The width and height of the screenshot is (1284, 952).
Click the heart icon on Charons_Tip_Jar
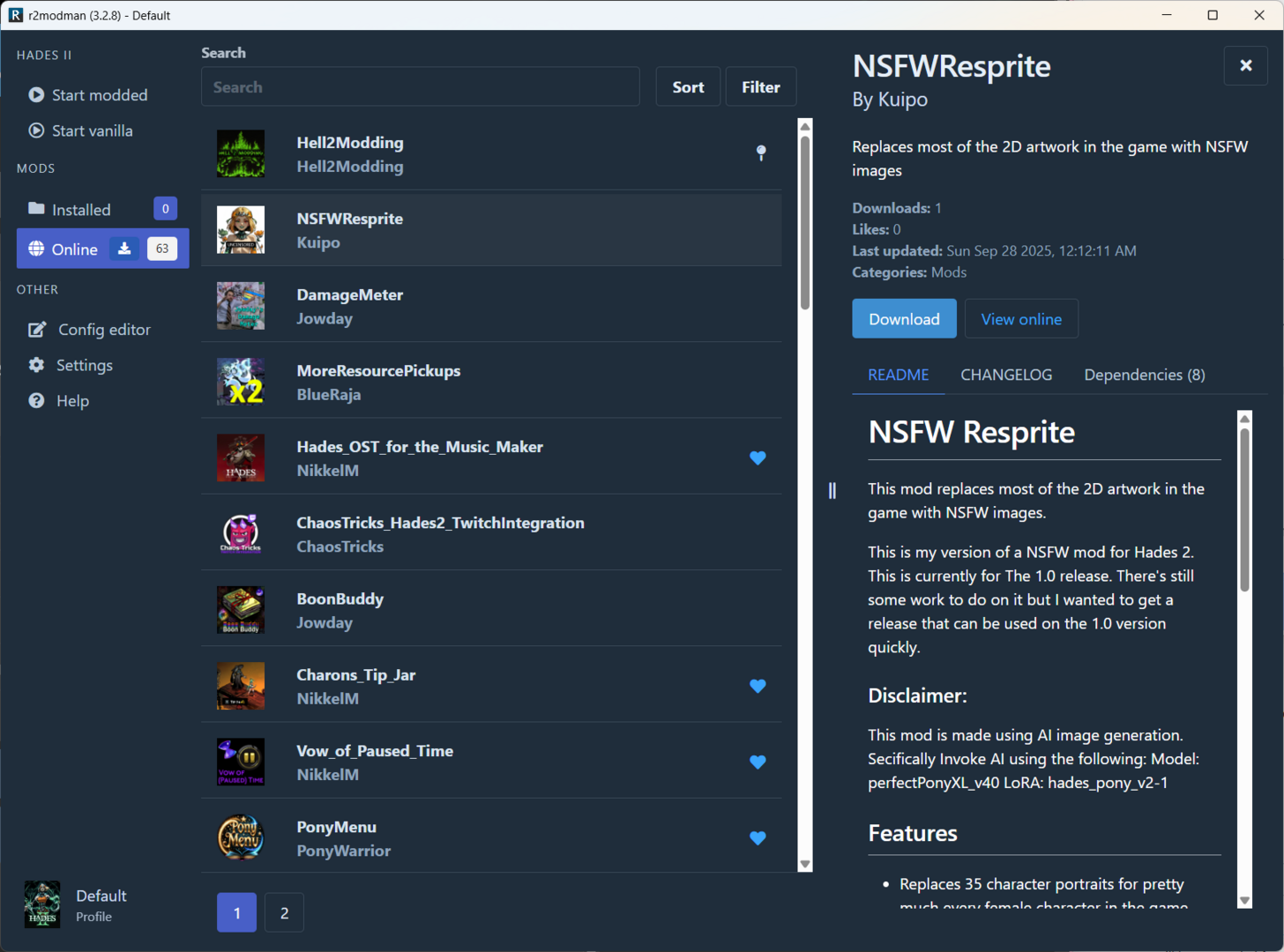758,686
